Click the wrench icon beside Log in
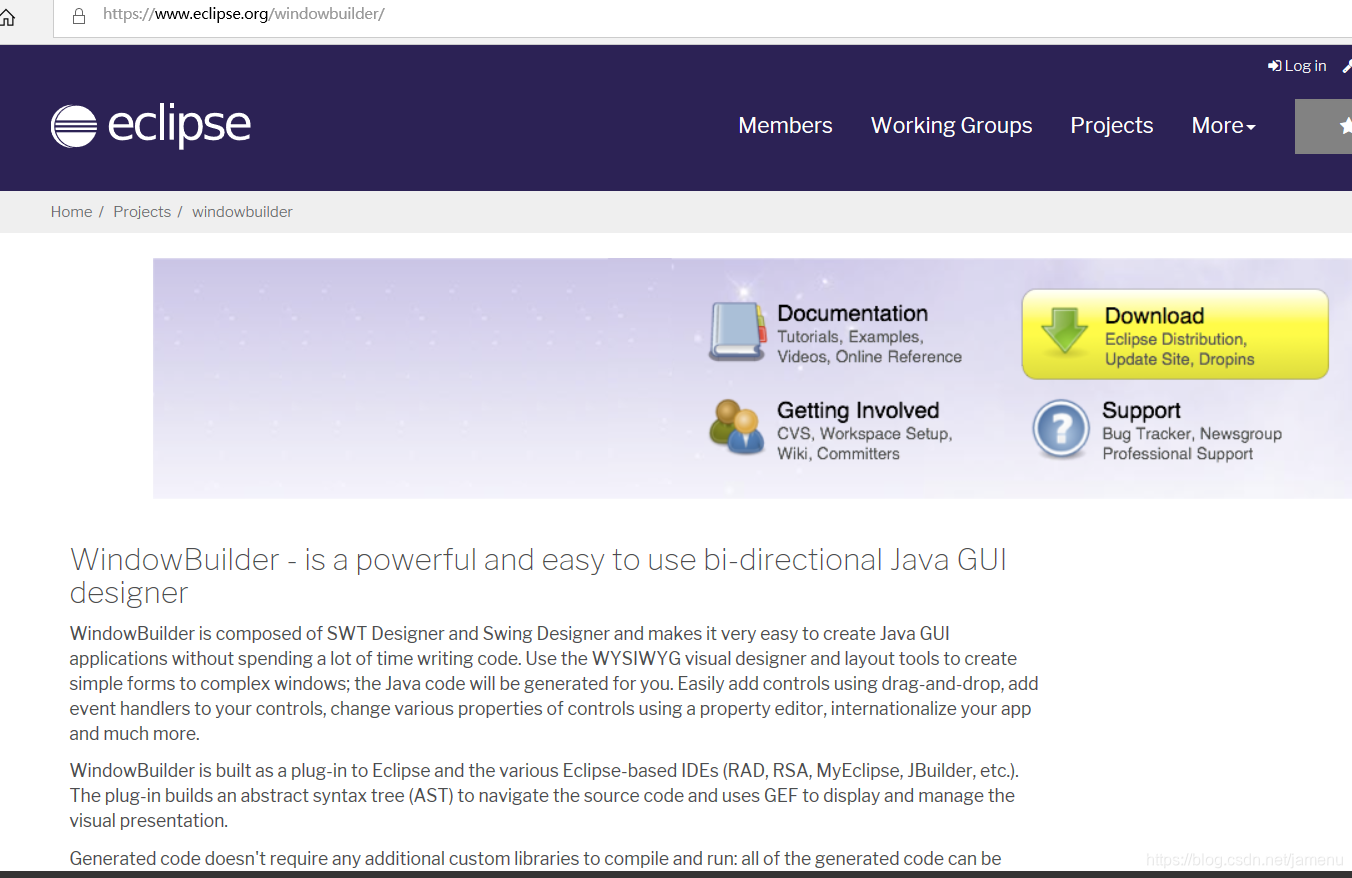Screen dimensions: 1352x878 (x=1347, y=66)
